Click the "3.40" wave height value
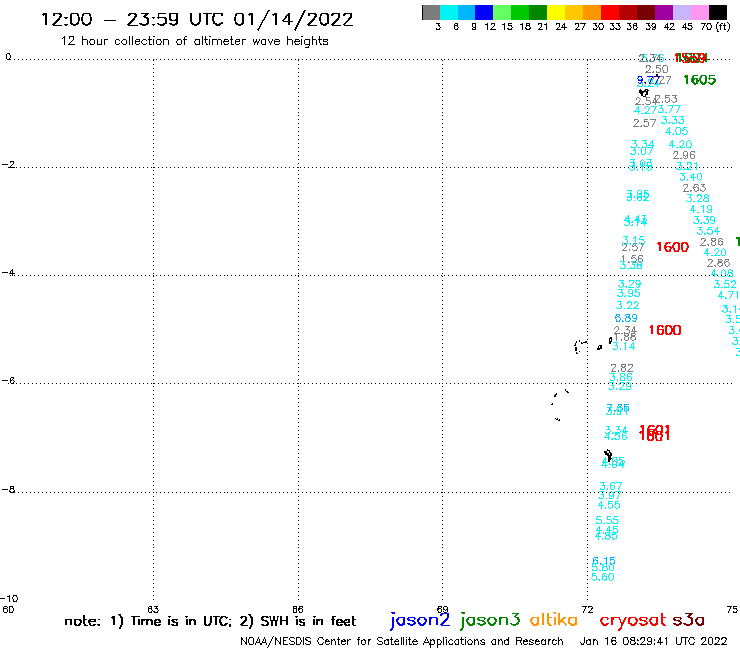The image size is (740, 650). click(691, 177)
